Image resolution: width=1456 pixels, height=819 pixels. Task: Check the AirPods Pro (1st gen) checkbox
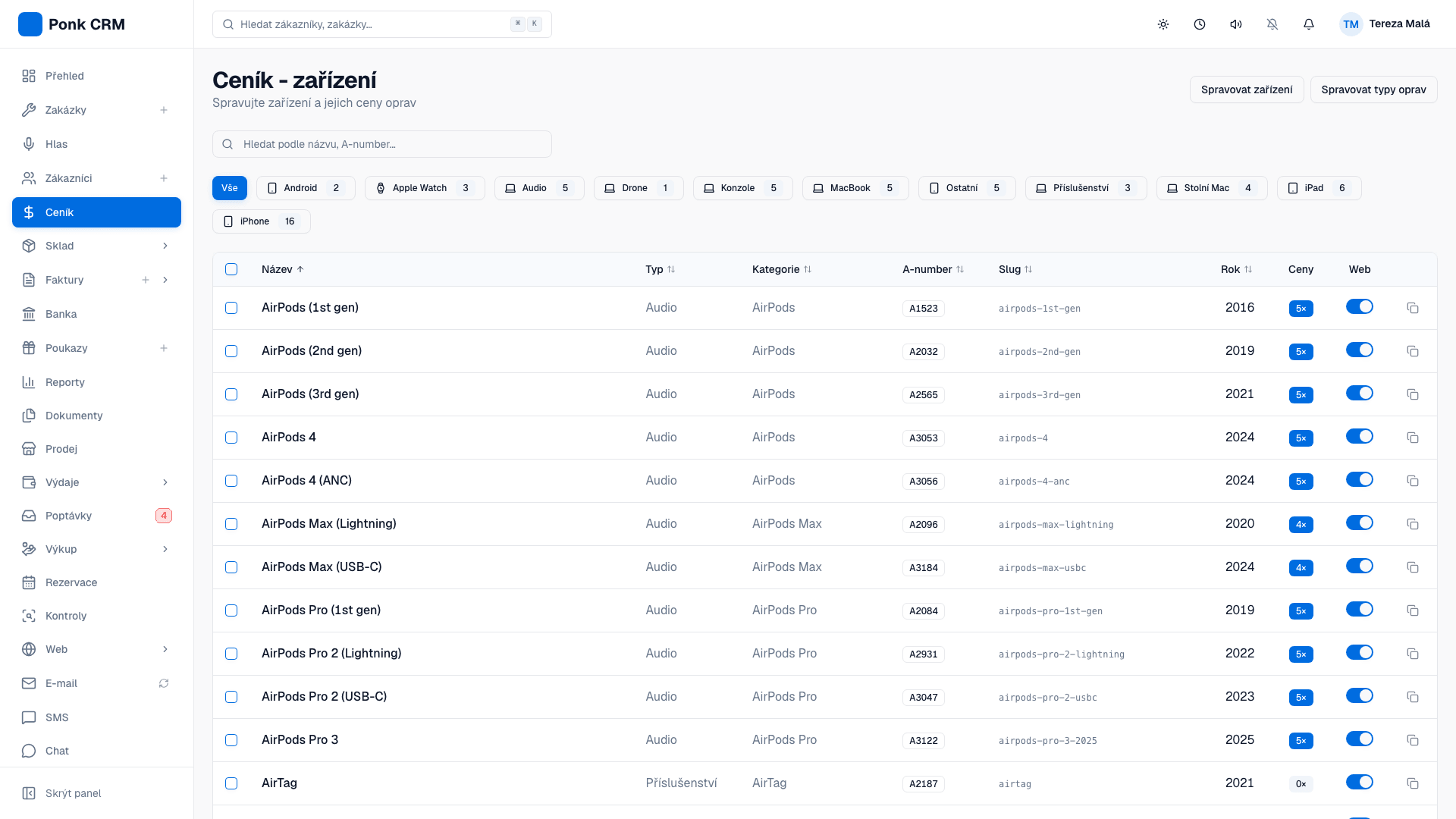(x=231, y=610)
